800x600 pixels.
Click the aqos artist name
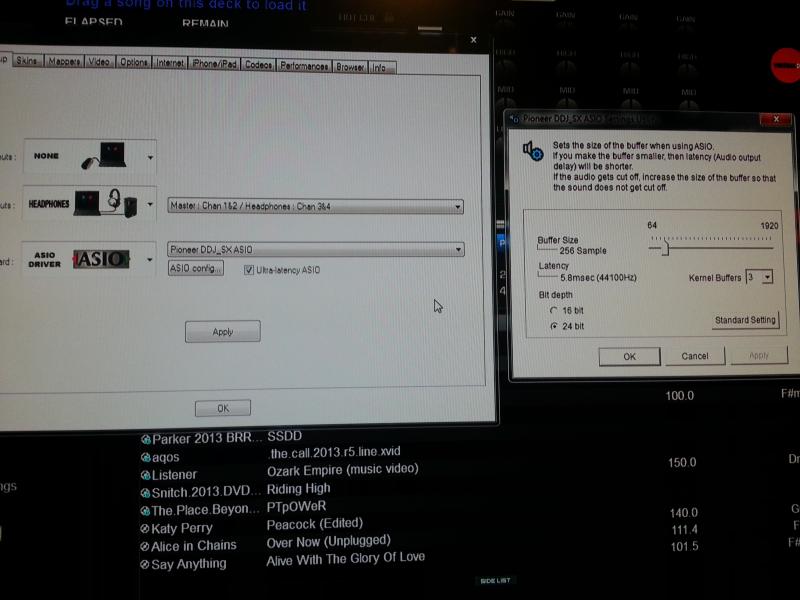(x=165, y=457)
